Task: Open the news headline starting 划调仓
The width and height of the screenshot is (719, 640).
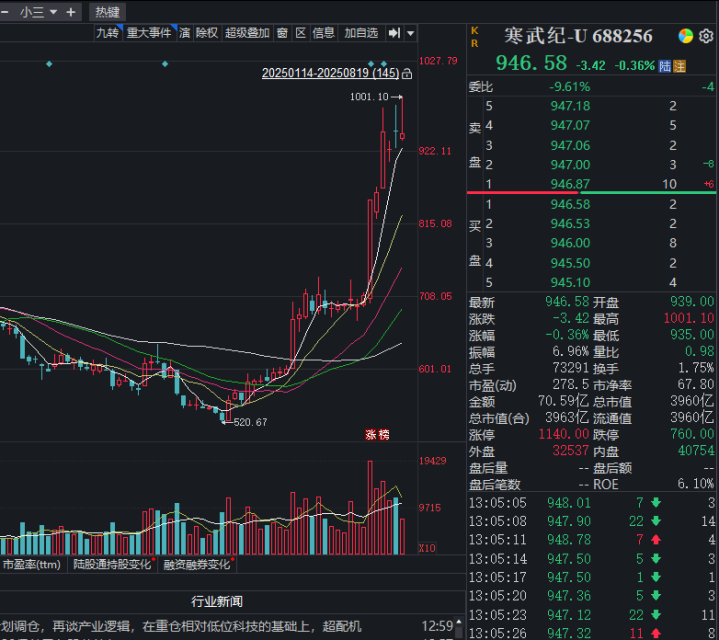Action: [x=182, y=626]
